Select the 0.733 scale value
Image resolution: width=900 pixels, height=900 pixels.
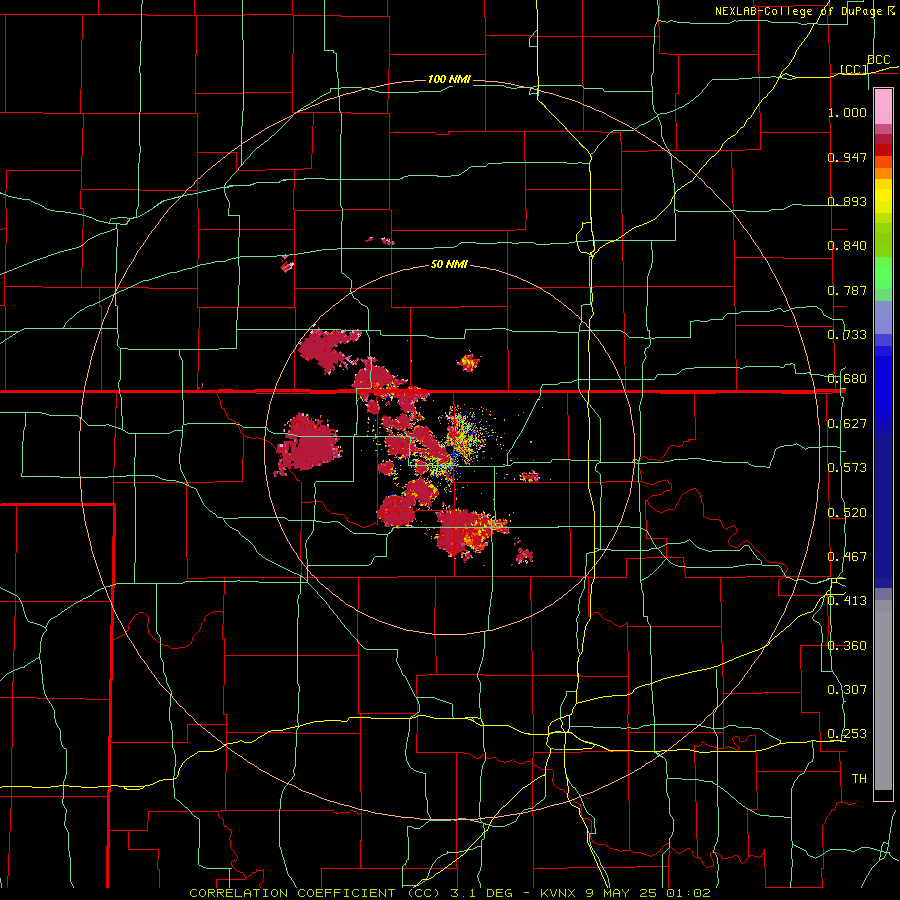pyautogui.click(x=847, y=335)
